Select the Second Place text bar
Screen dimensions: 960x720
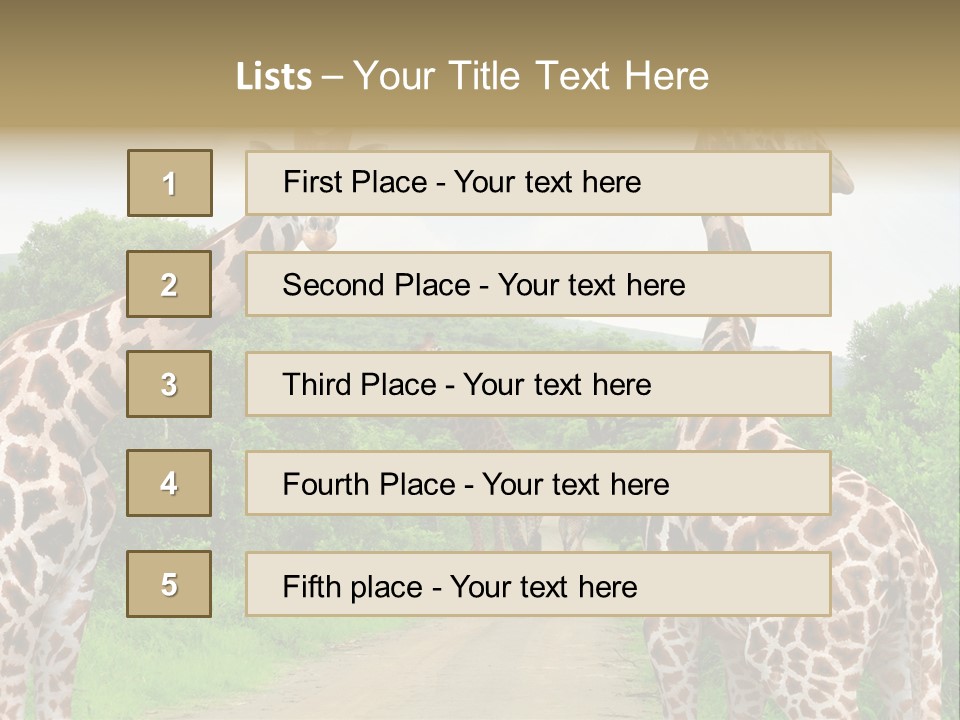538,284
